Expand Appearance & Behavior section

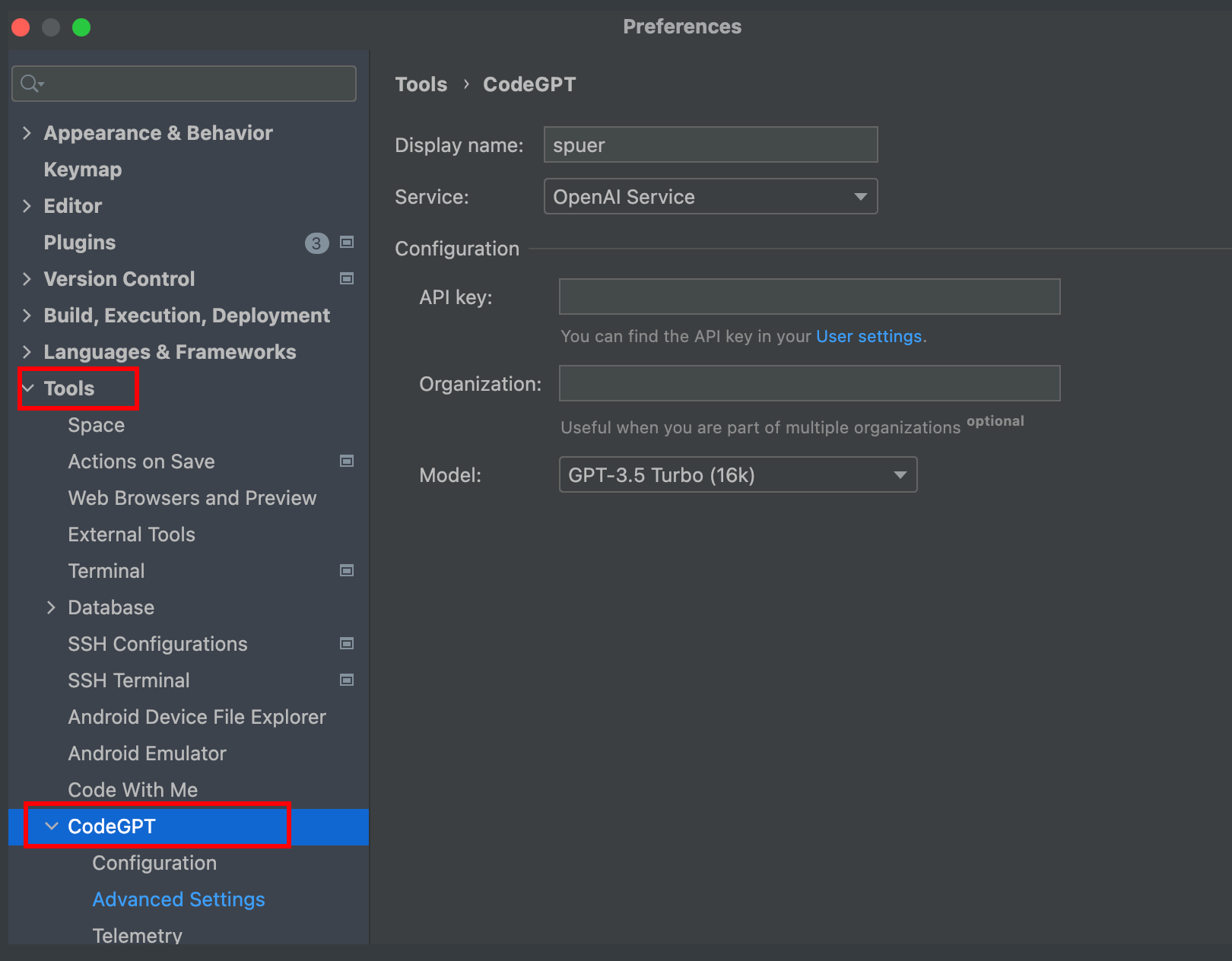(x=27, y=133)
